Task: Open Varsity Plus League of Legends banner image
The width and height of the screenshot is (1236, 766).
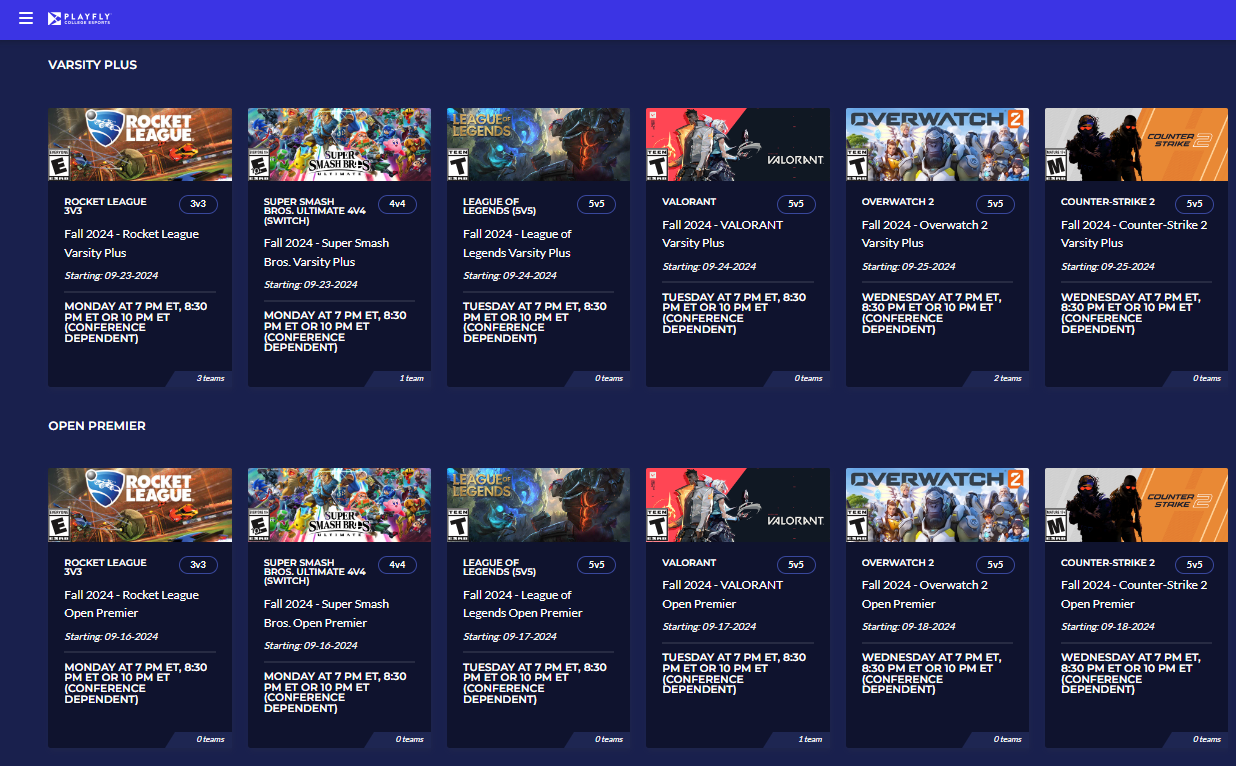Action: tap(538, 145)
